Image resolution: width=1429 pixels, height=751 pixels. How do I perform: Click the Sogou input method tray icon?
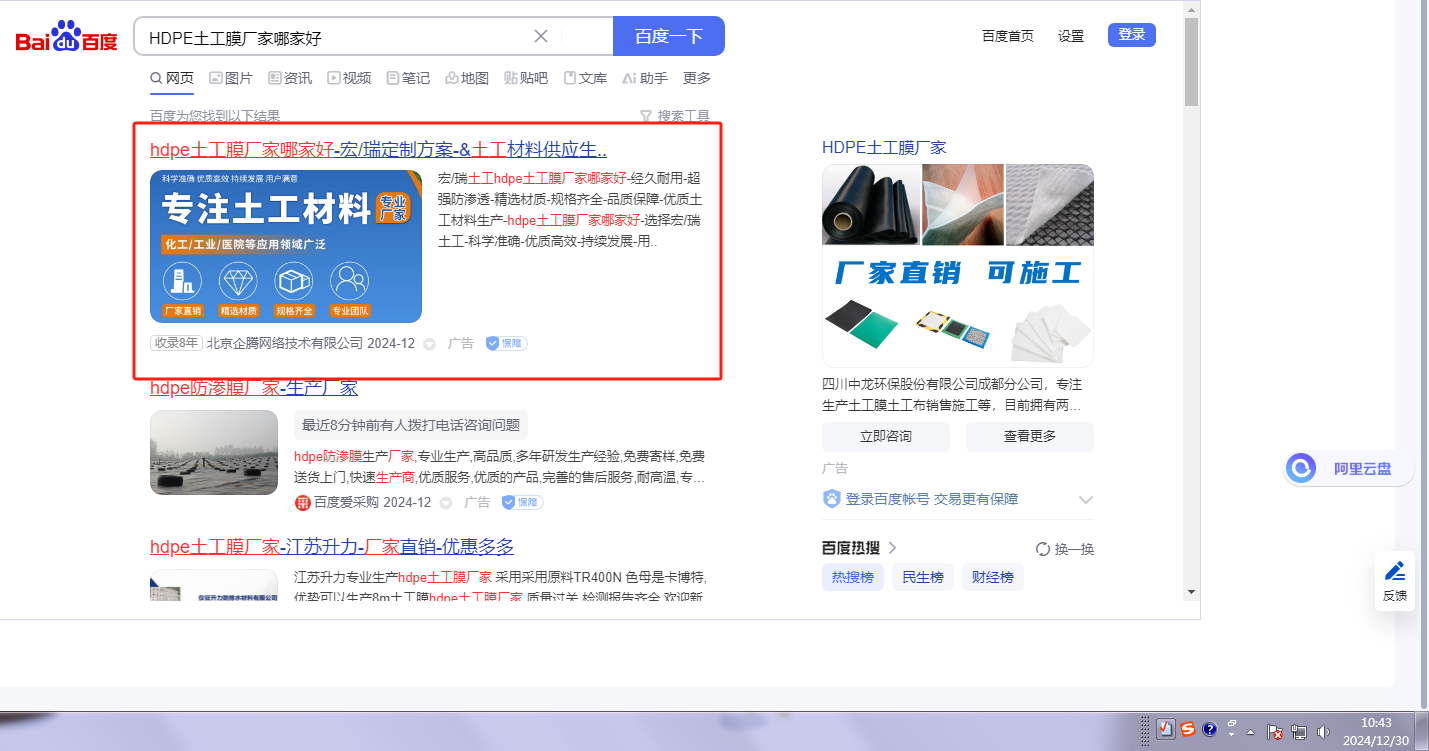(x=1188, y=729)
